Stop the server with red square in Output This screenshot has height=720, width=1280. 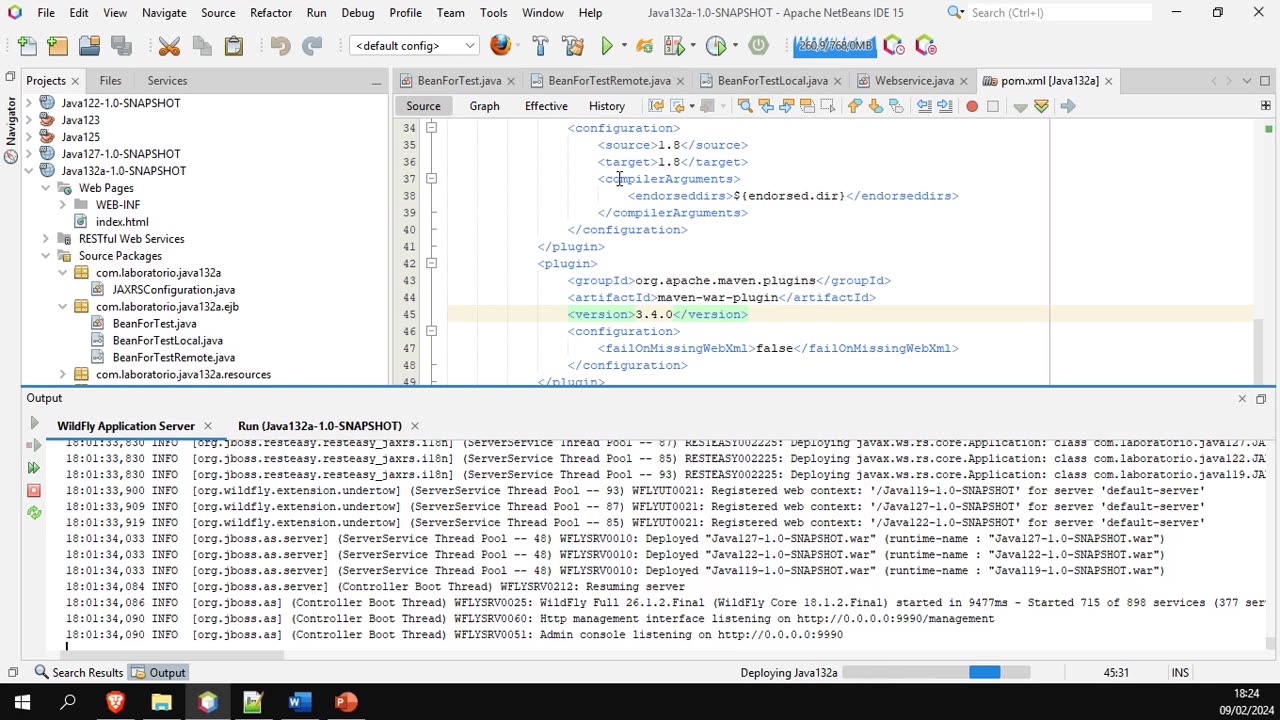pos(34,490)
